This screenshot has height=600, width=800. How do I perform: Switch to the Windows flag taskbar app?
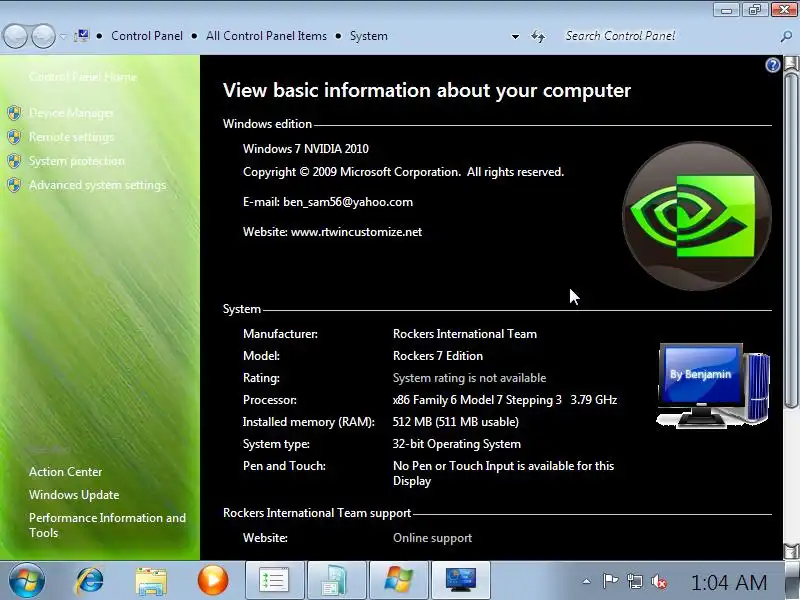398,581
